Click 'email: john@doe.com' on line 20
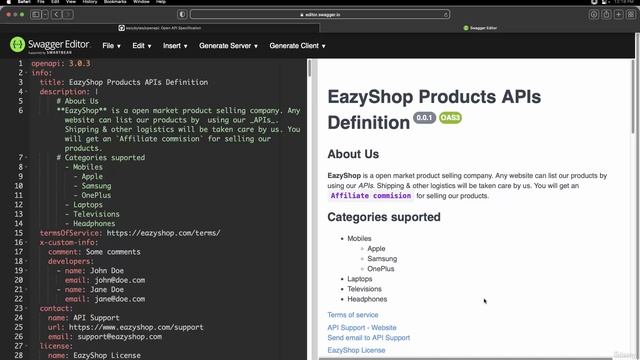 105,280
